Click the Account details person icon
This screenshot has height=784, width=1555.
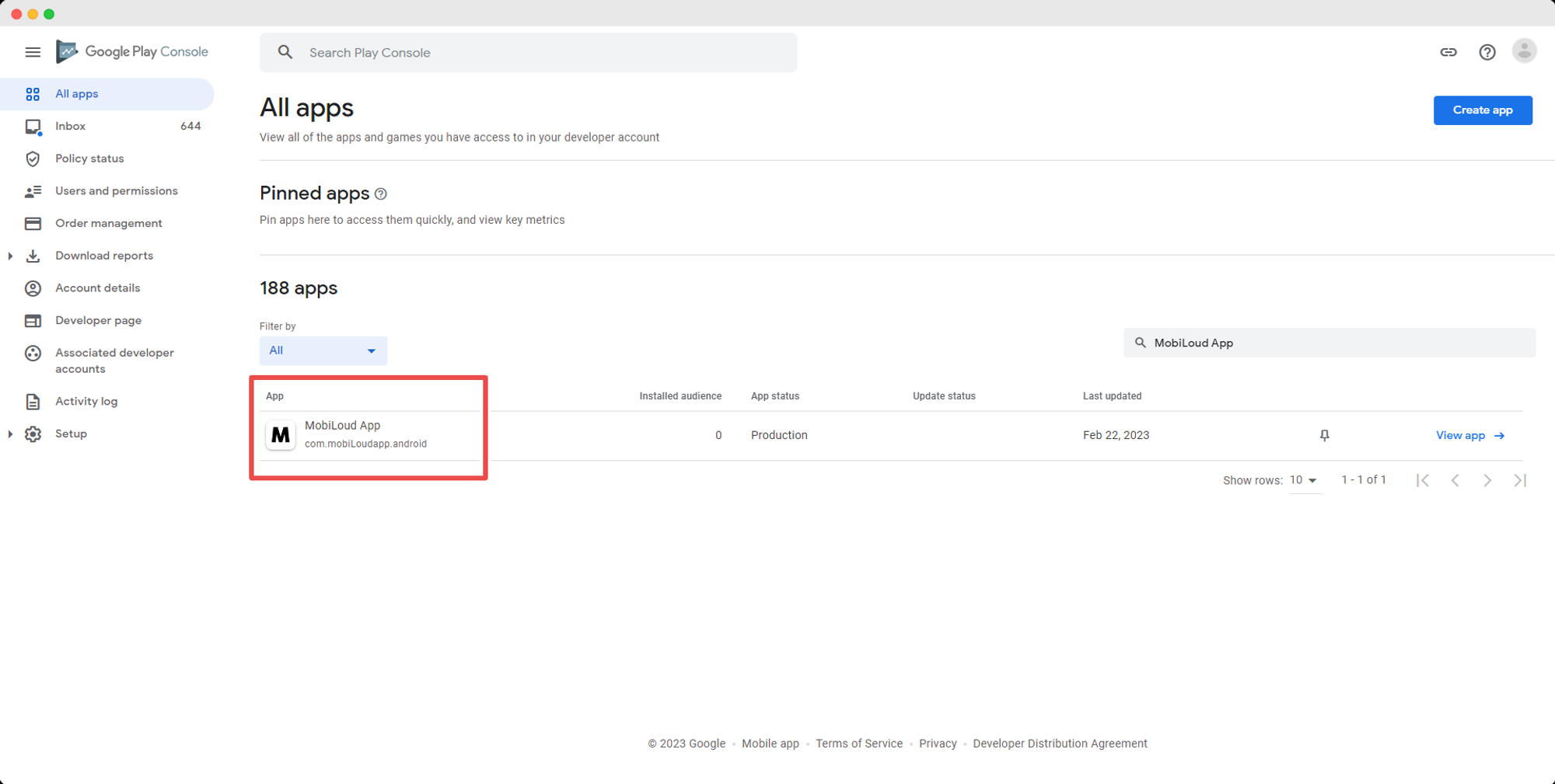coord(33,288)
